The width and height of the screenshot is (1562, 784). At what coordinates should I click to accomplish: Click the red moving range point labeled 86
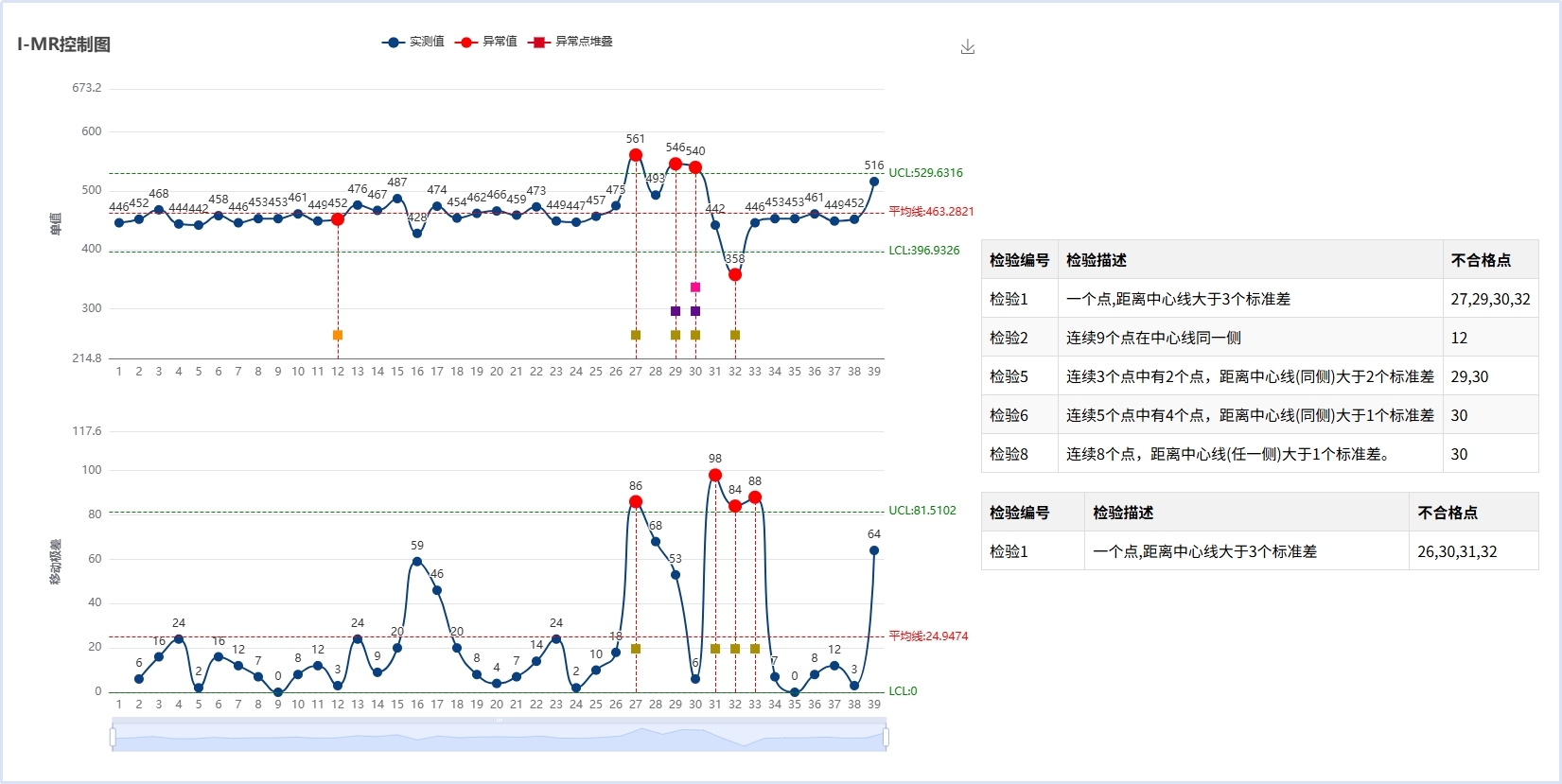(x=636, y=502)
